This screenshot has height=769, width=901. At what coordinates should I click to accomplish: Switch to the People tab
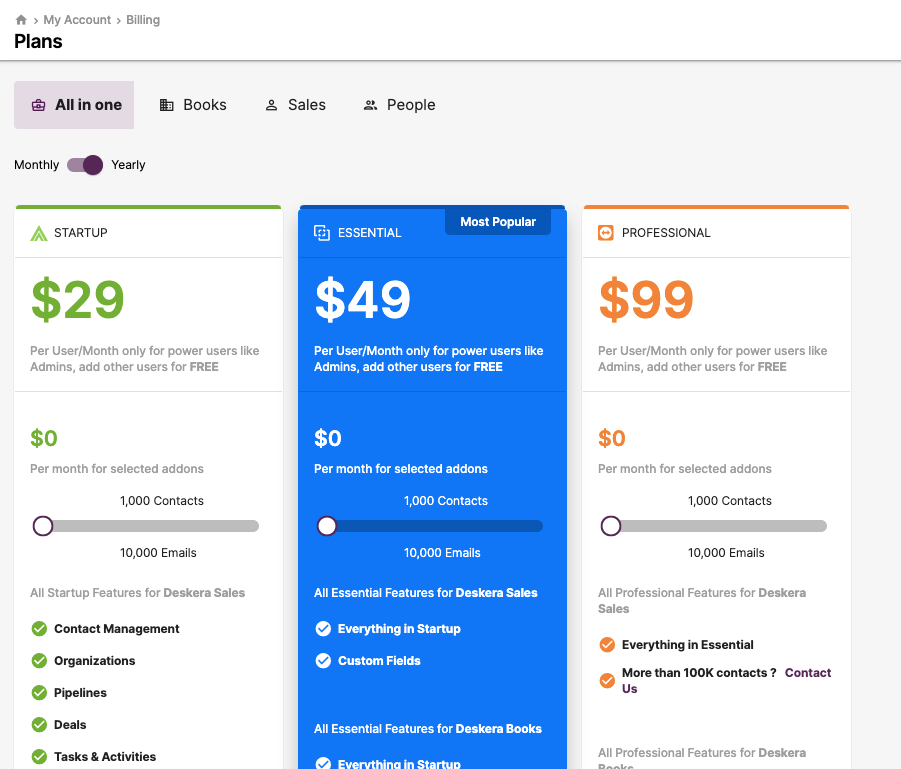(x=399, y=105)
